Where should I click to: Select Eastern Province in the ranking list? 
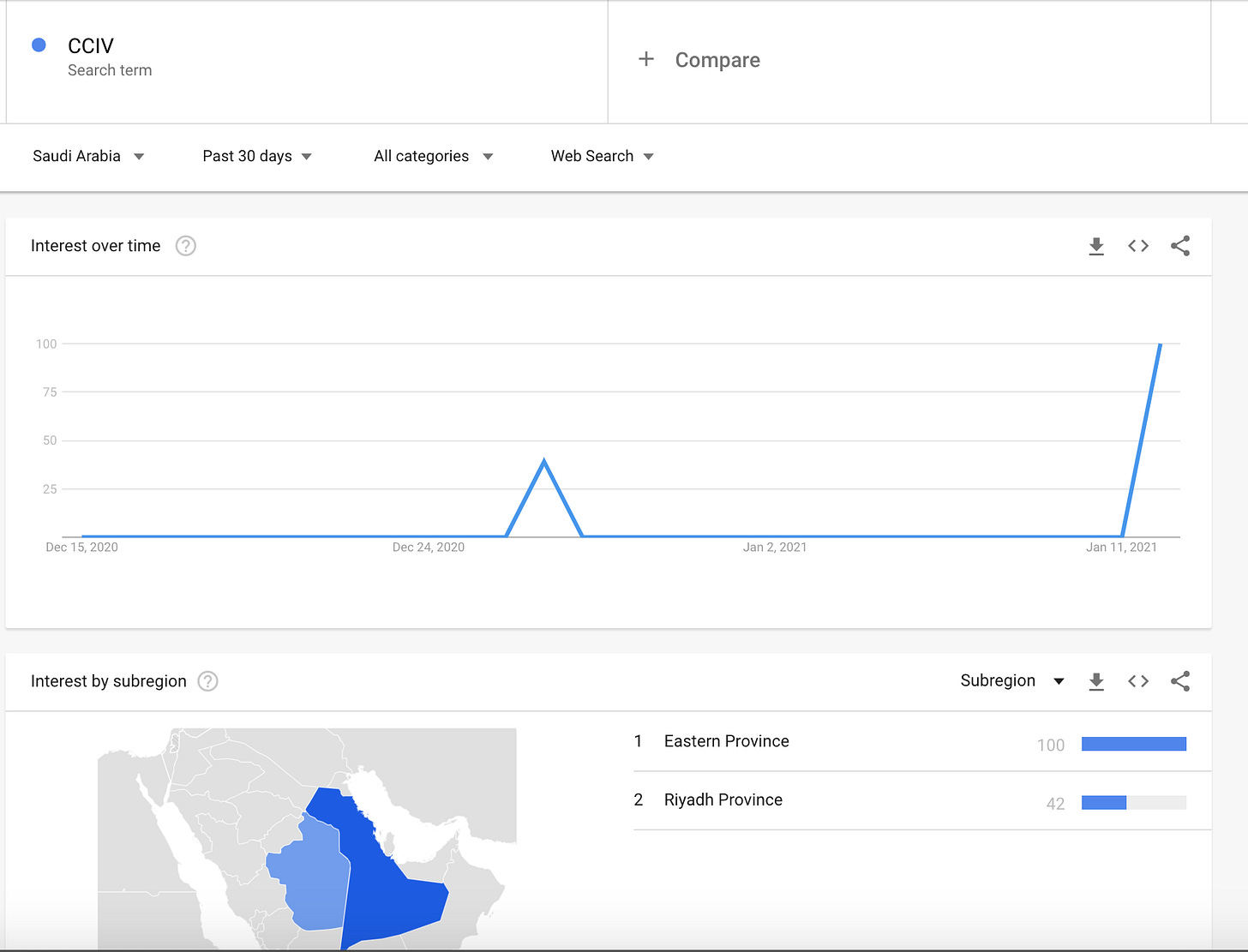(727, 741)
